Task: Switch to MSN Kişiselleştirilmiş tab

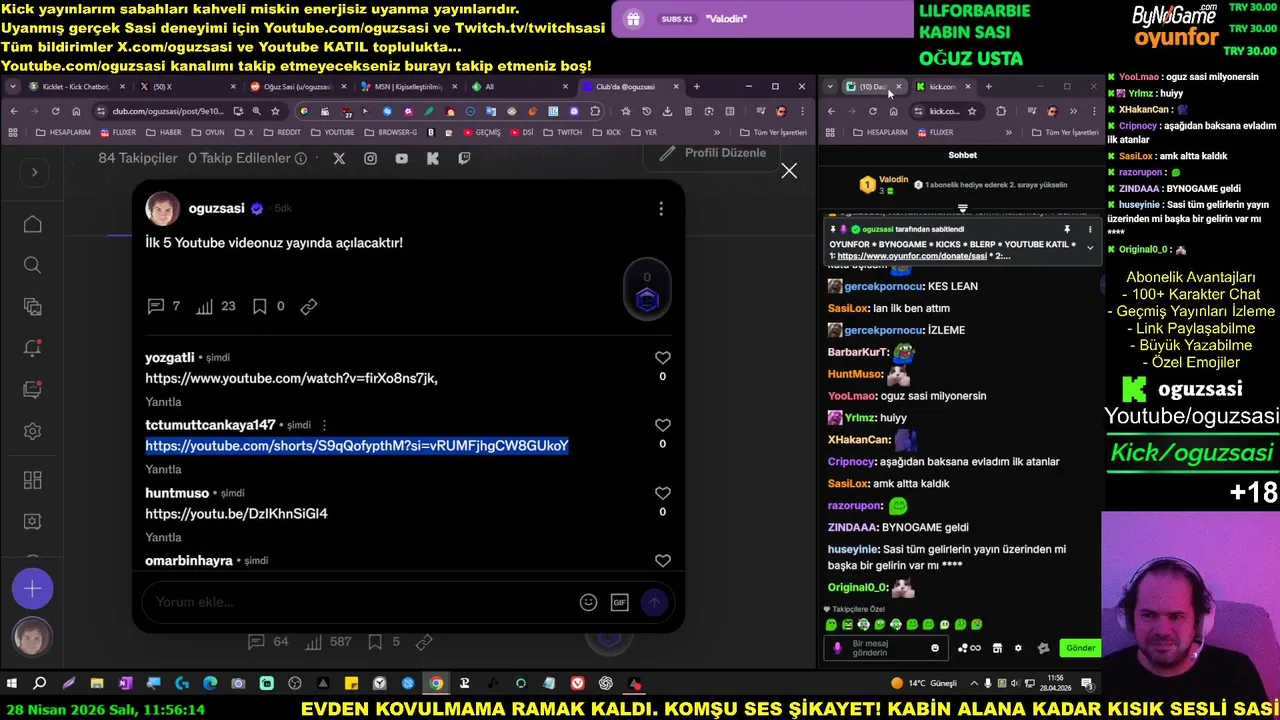Action: (x=408, y=87)
